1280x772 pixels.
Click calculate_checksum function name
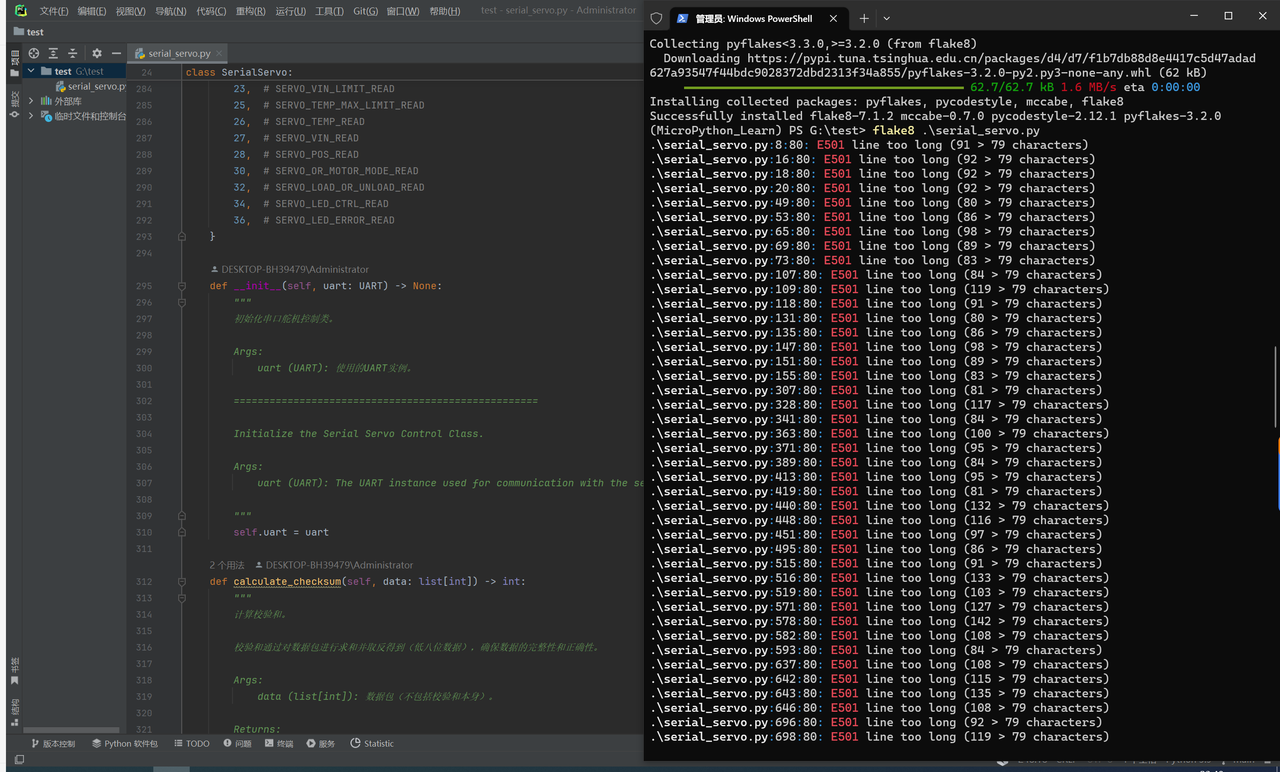coord(287,582)
